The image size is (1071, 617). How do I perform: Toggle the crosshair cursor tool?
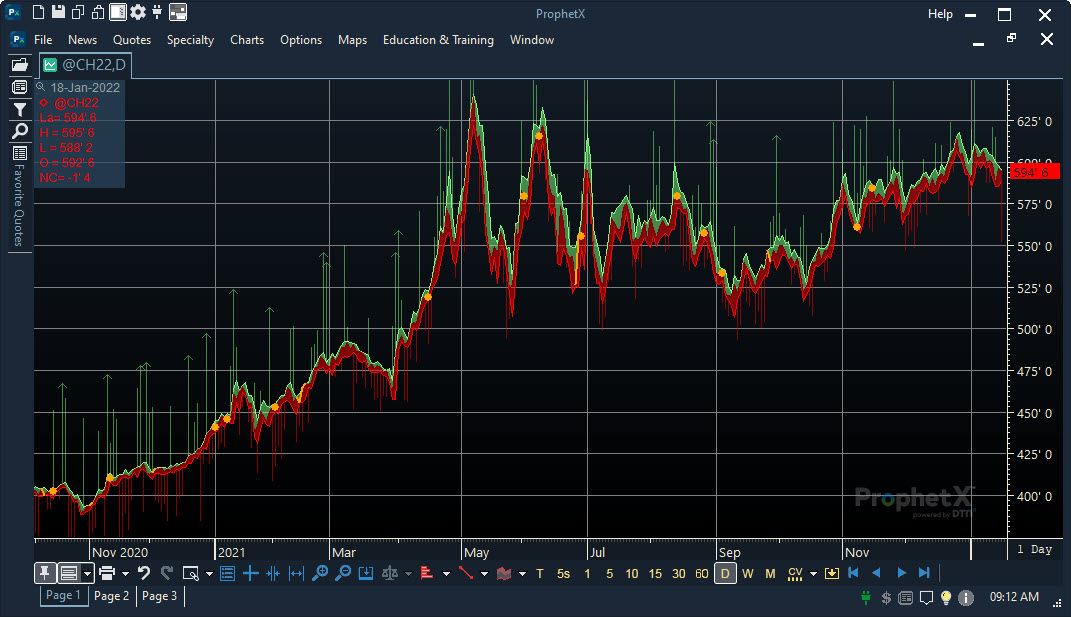click(251, 573)
